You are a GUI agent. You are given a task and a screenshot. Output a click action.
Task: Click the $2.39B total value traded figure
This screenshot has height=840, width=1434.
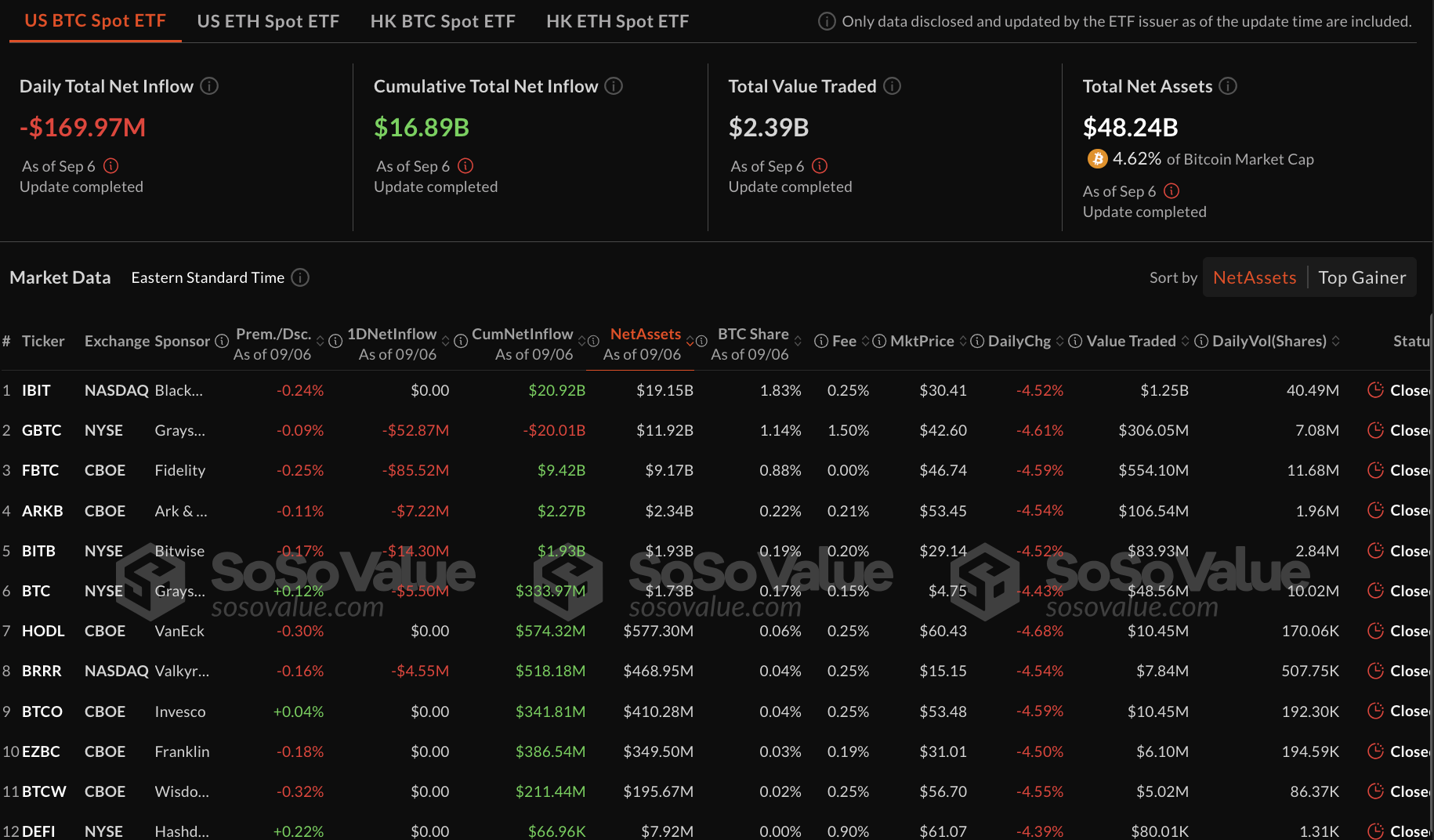[x=769, y=127]
